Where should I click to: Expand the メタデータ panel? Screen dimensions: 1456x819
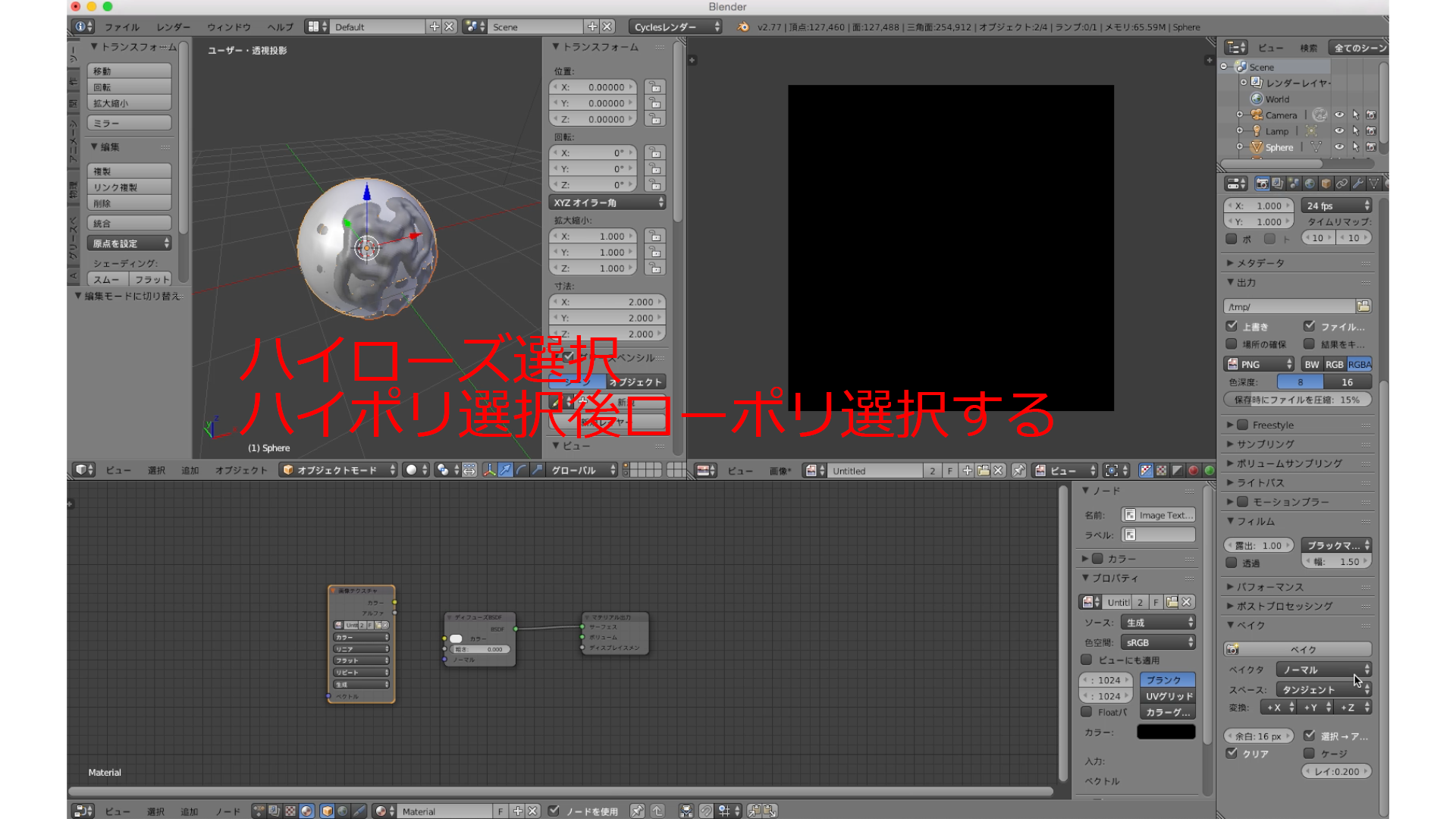pyautogui.click(x=1260, y=263)
